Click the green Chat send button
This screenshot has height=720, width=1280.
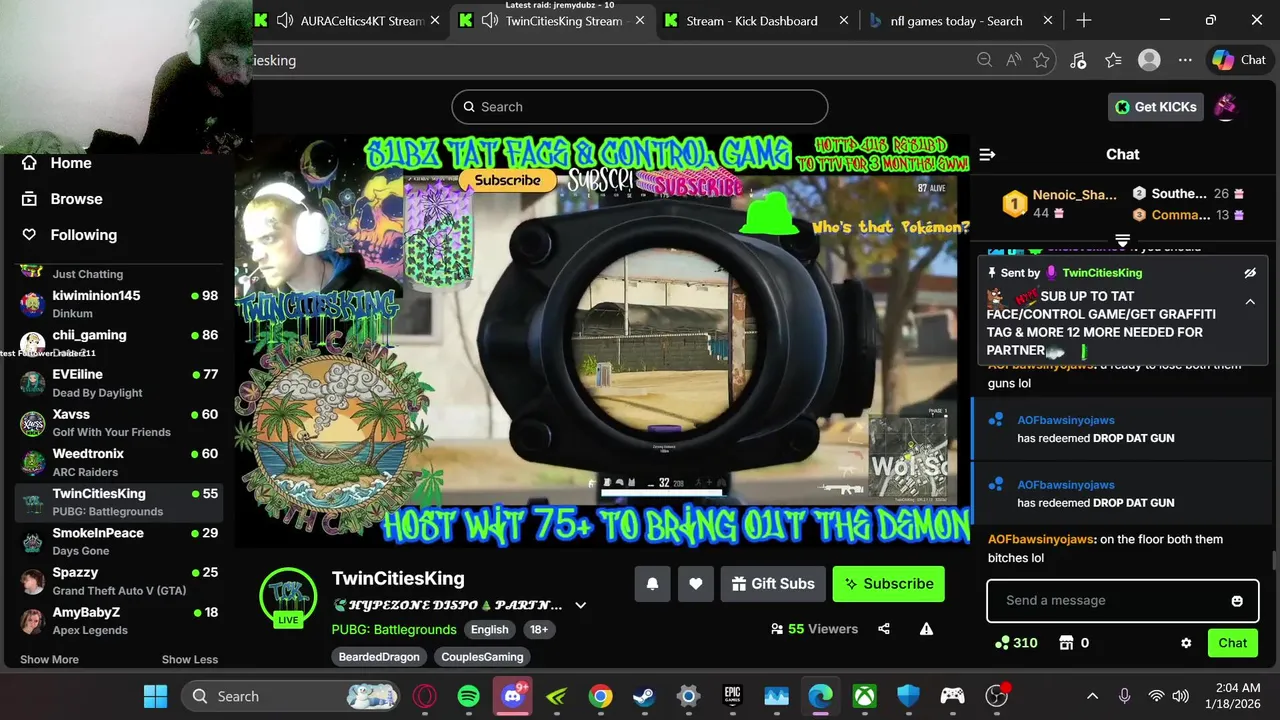pyautogui.click(x=1232, y=643)
